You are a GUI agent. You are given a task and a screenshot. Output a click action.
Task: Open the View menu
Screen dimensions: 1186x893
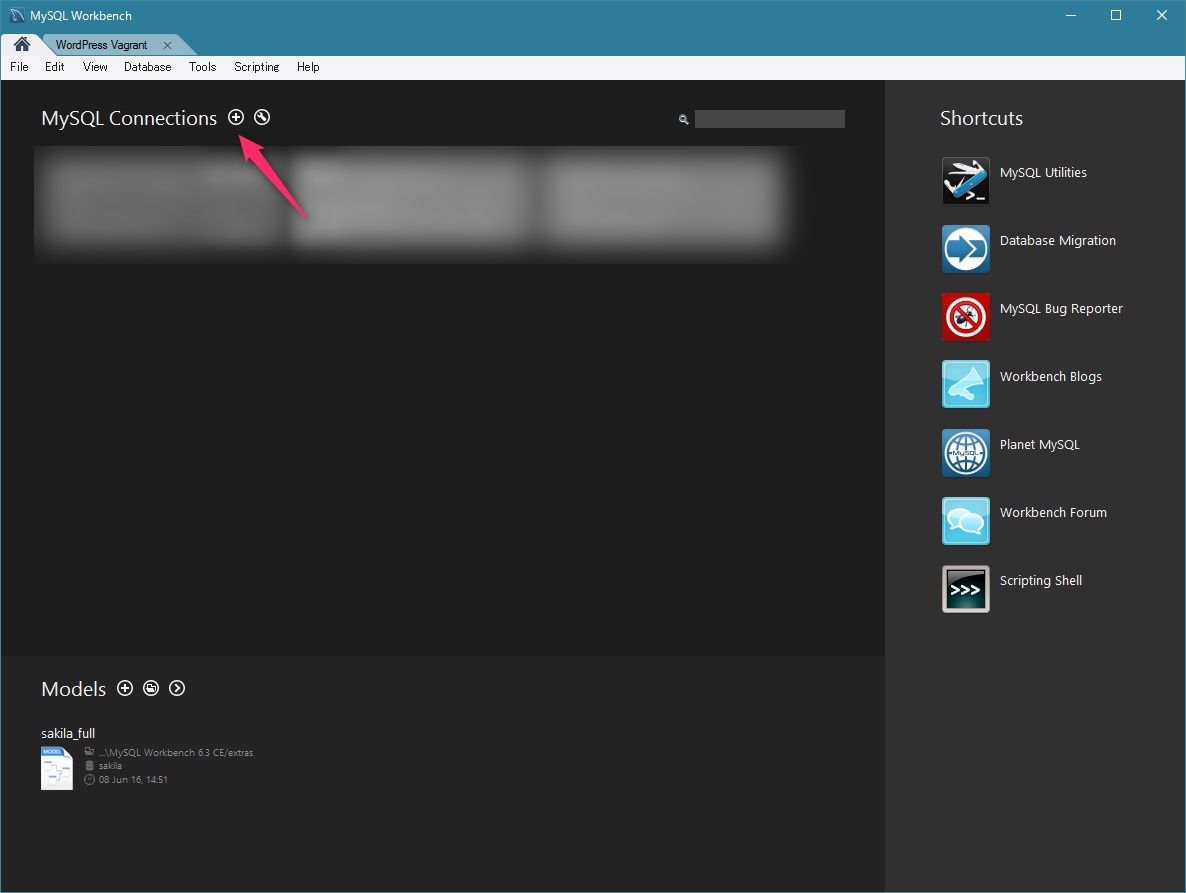pyautogui.click(x=95, y=67)
